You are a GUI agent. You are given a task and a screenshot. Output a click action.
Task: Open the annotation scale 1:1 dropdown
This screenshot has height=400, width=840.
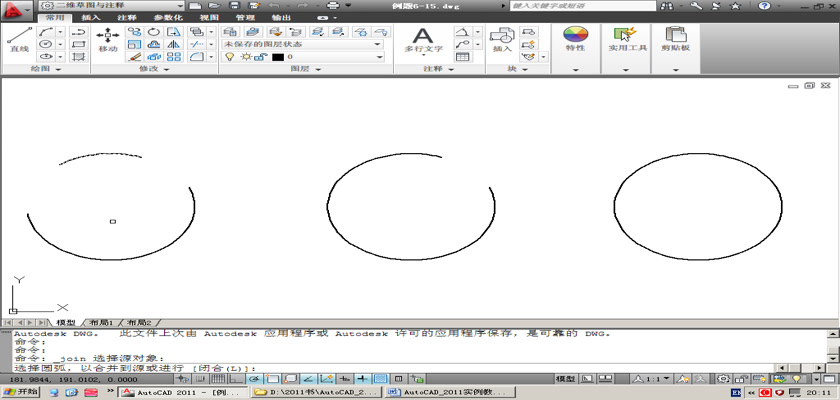coord(652,379)
